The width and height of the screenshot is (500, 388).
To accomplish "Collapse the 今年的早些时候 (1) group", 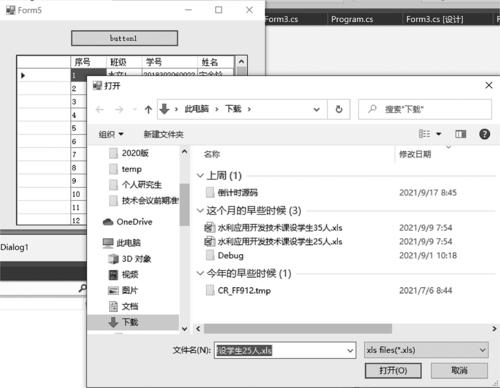I will pos(200,273).
